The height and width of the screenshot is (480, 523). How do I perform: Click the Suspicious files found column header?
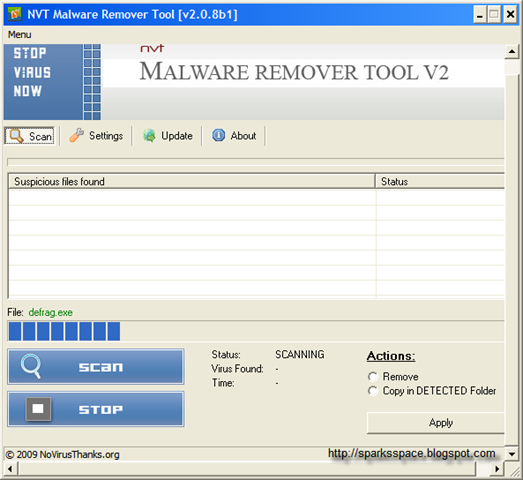pyautogui.click(x=191, y=181)
